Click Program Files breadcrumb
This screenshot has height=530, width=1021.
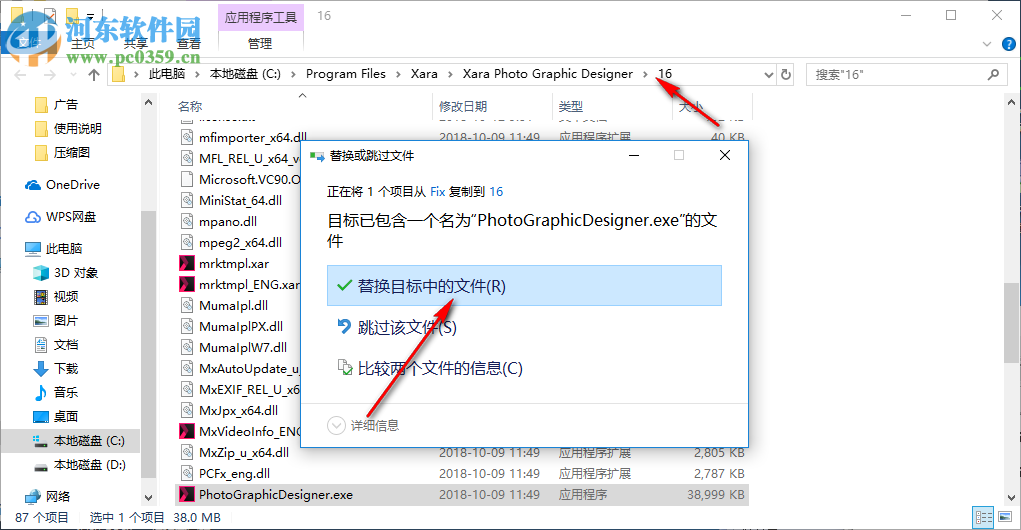pos(346,74)
